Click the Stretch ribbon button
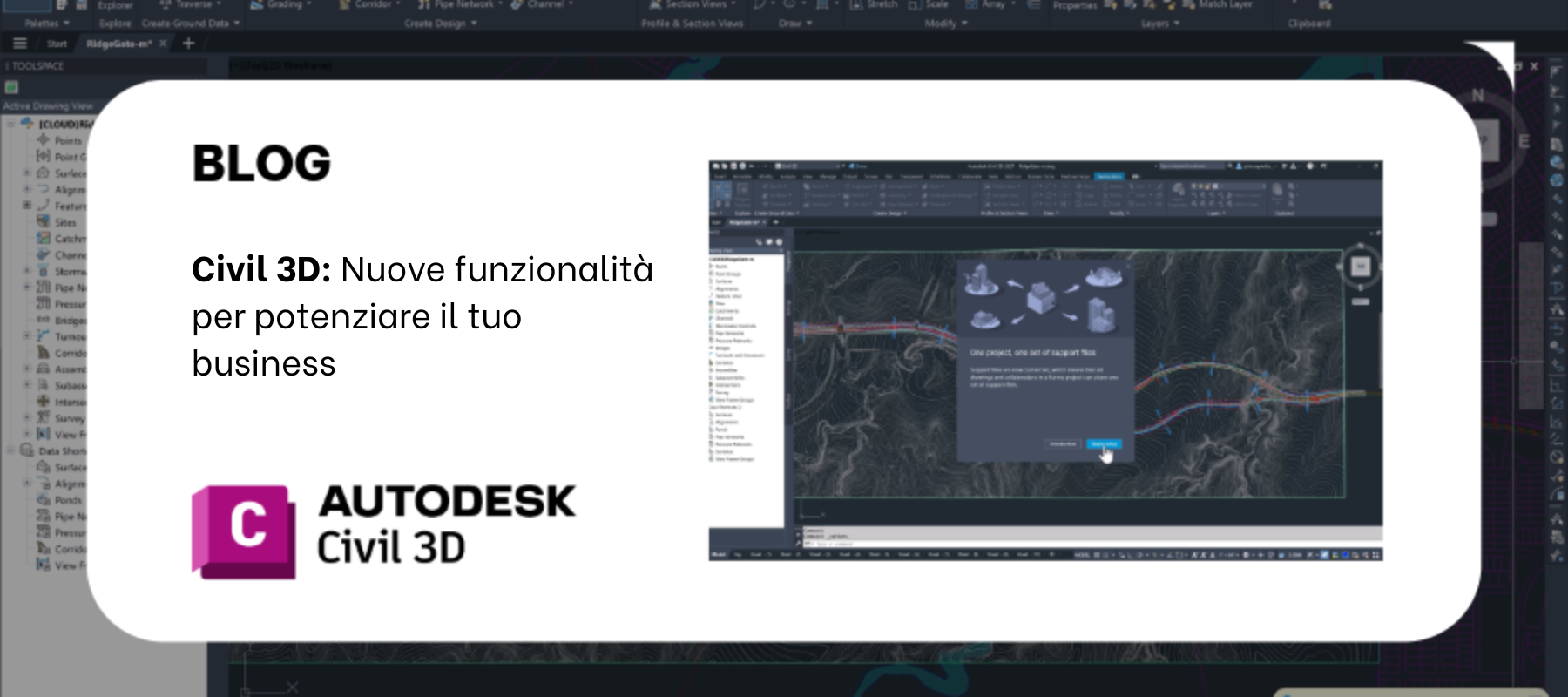Screen dimensions: 1568x697 [x=874, y=5]
